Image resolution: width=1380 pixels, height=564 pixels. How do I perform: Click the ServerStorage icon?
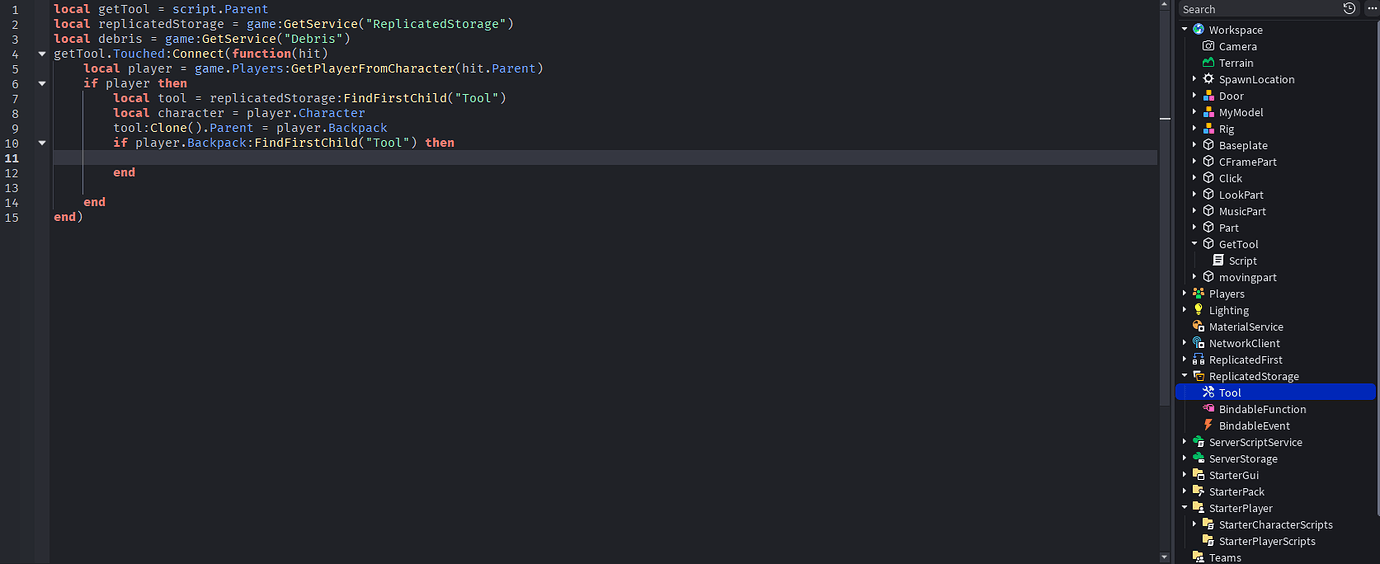click(1198, 459)
